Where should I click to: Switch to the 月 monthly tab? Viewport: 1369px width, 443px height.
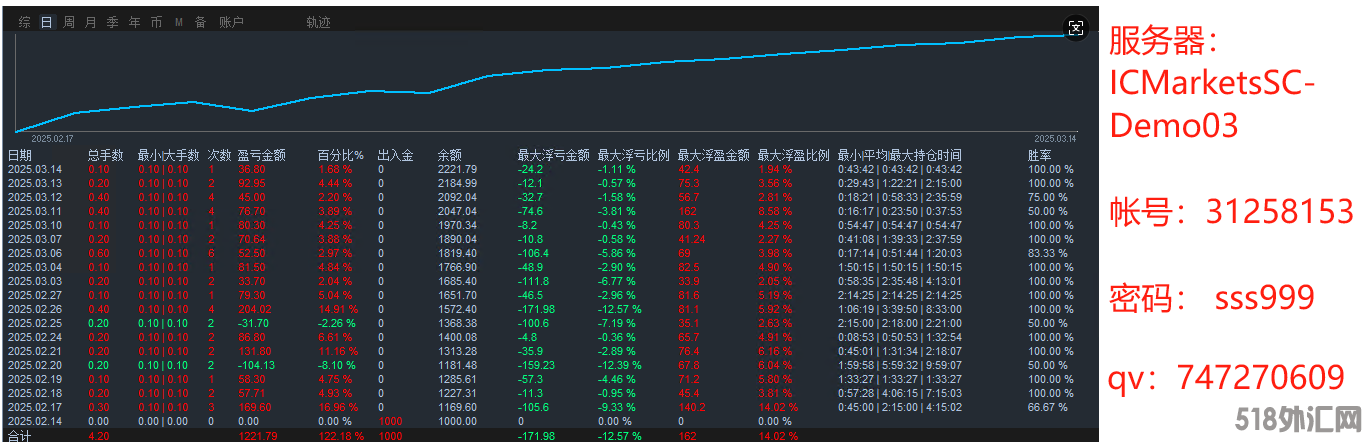point(90,22)
